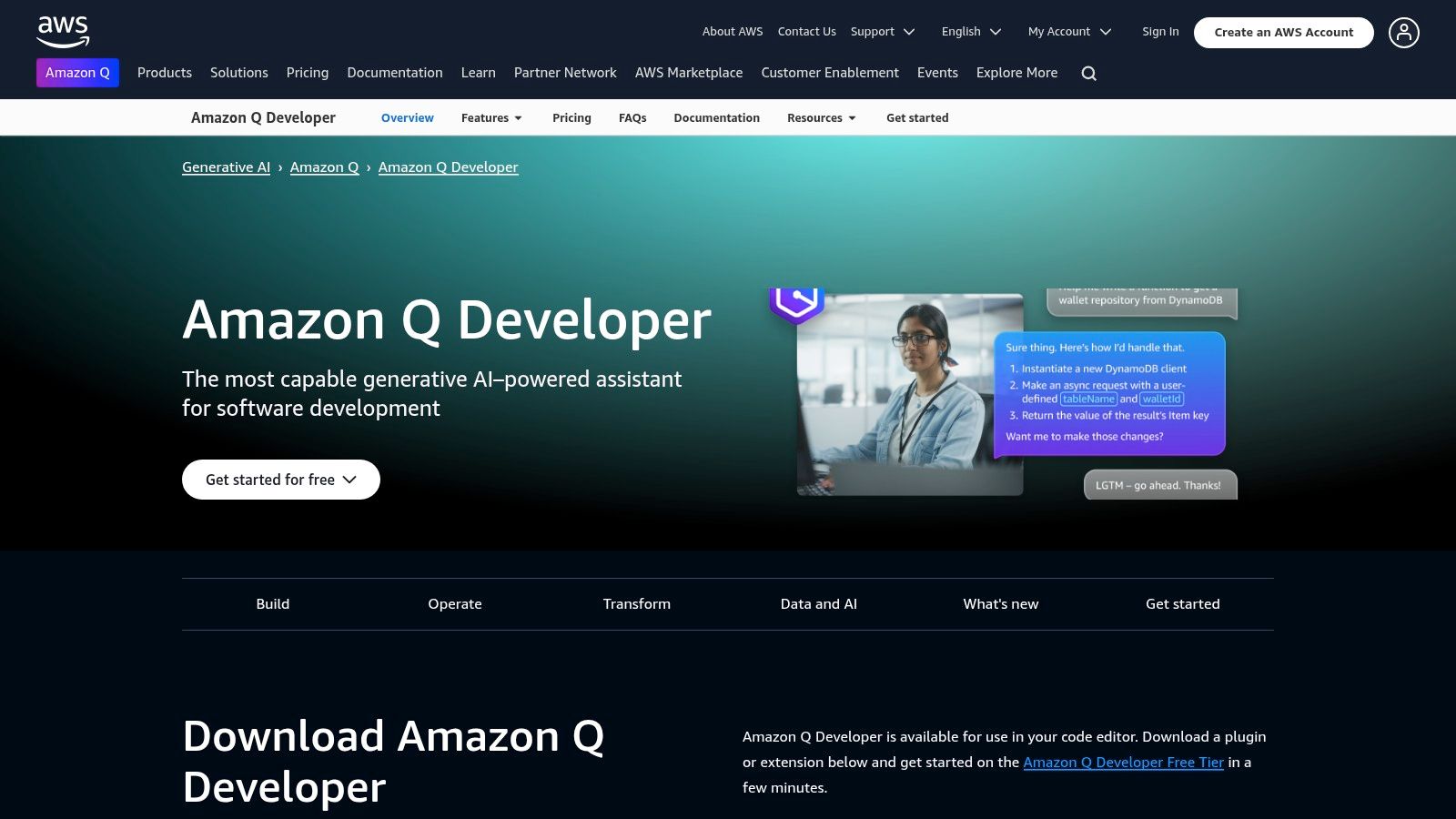Open the Products menu
This screenshot has width=1456, height=819.
tap(165, 73)
